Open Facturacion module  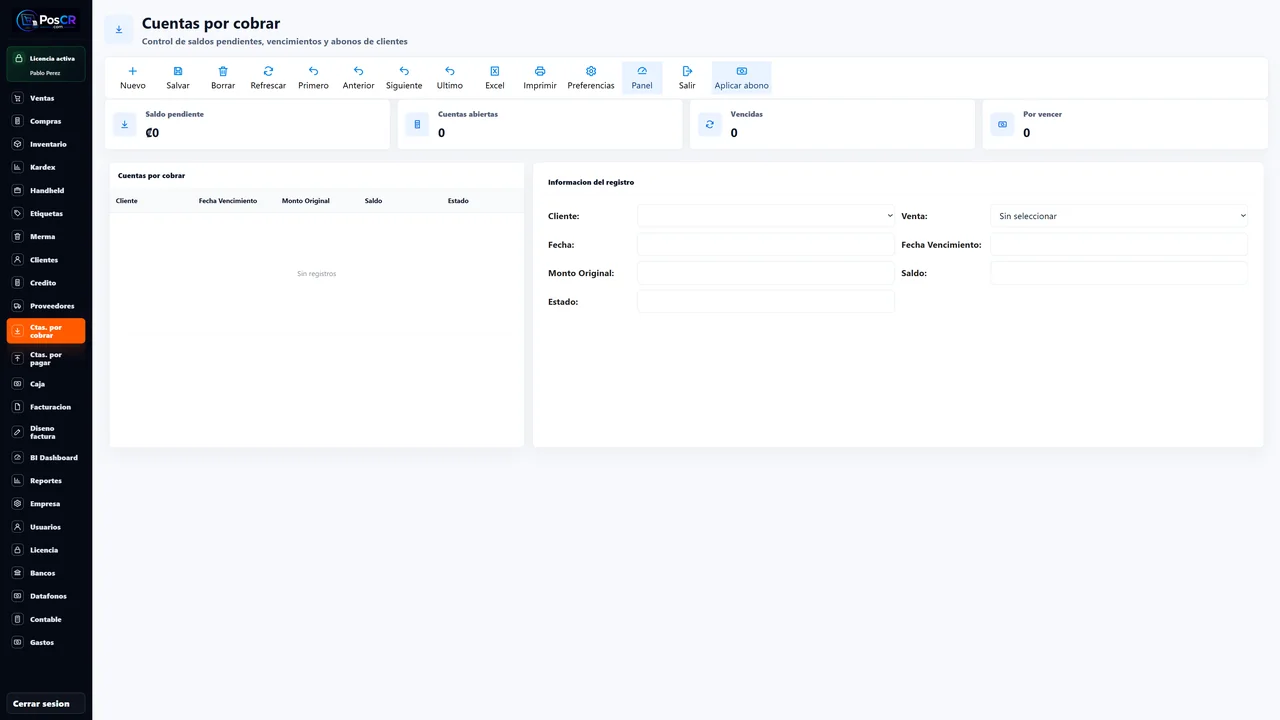[x=46, y=407]
